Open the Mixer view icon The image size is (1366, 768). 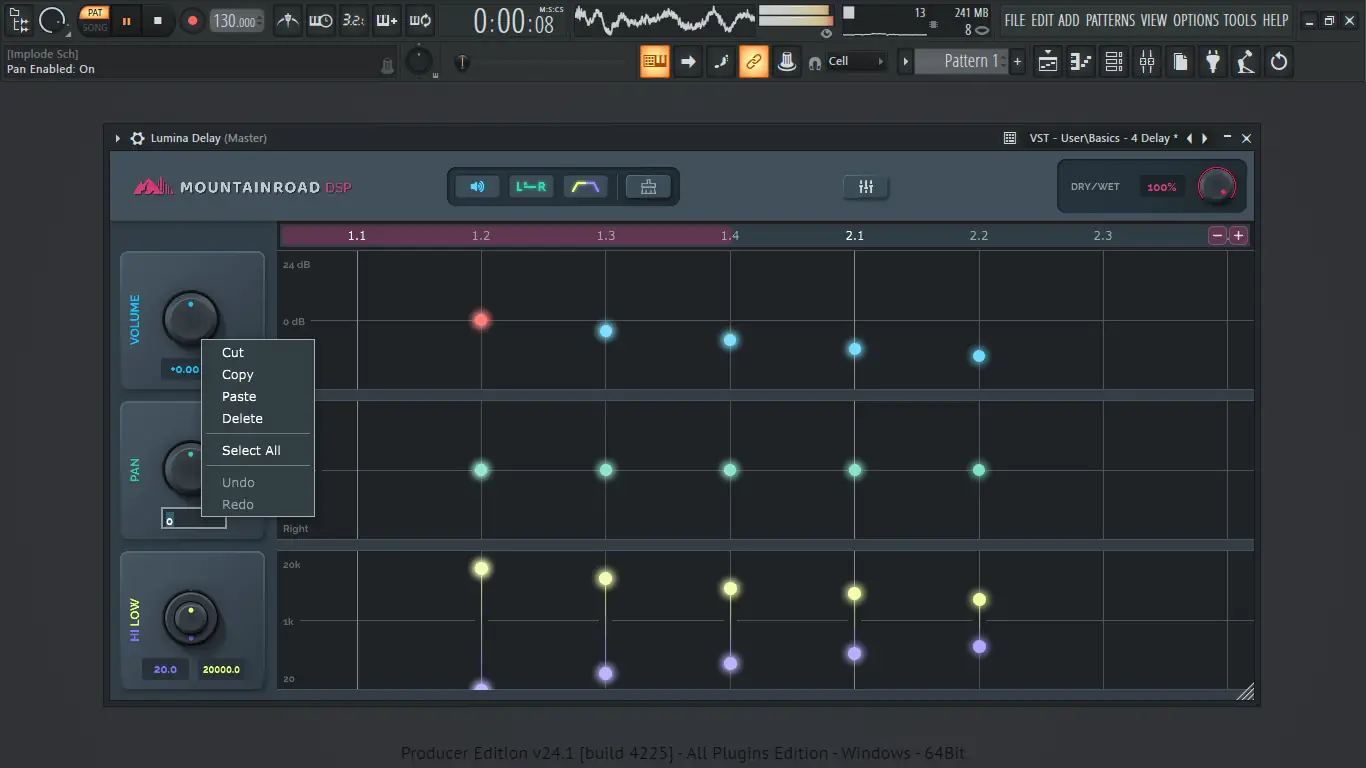click(1147, 62)
